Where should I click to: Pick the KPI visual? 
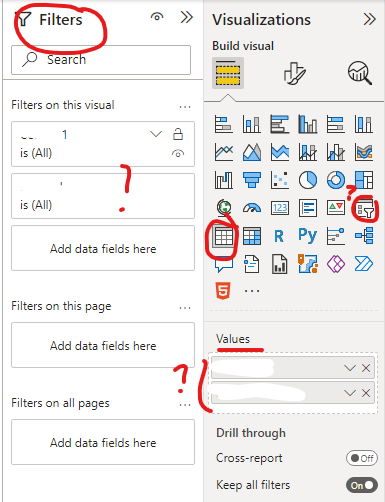336,208
